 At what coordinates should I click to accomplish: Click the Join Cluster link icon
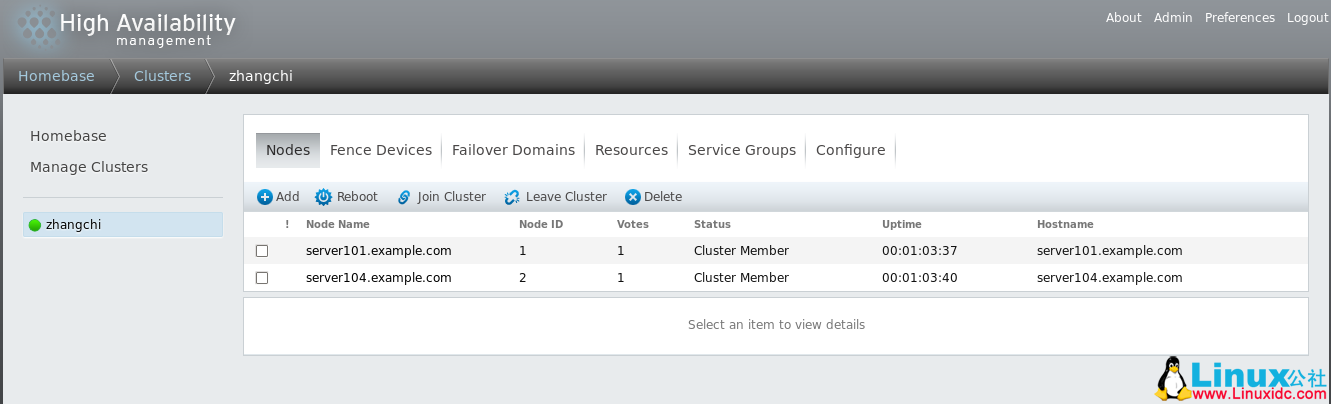pos(404,197)
